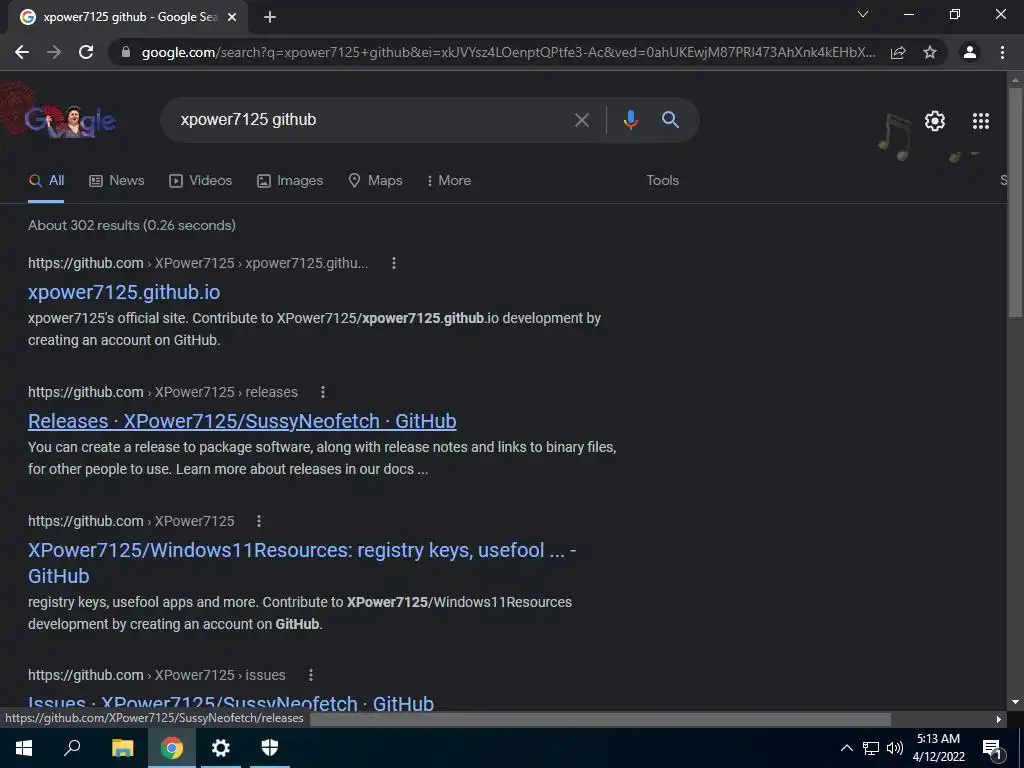Open Releases SussyNeofetch GitHub result

point(242,421)
